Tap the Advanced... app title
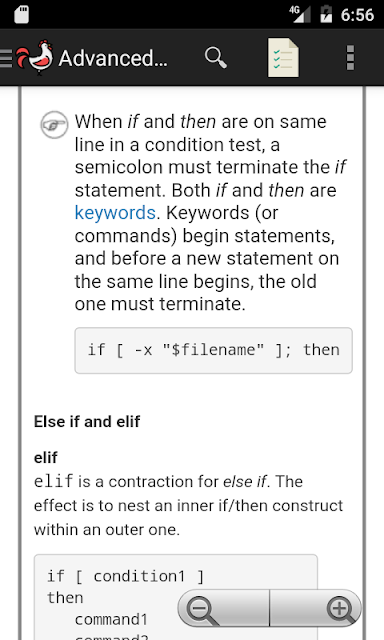 click(113, 58)
